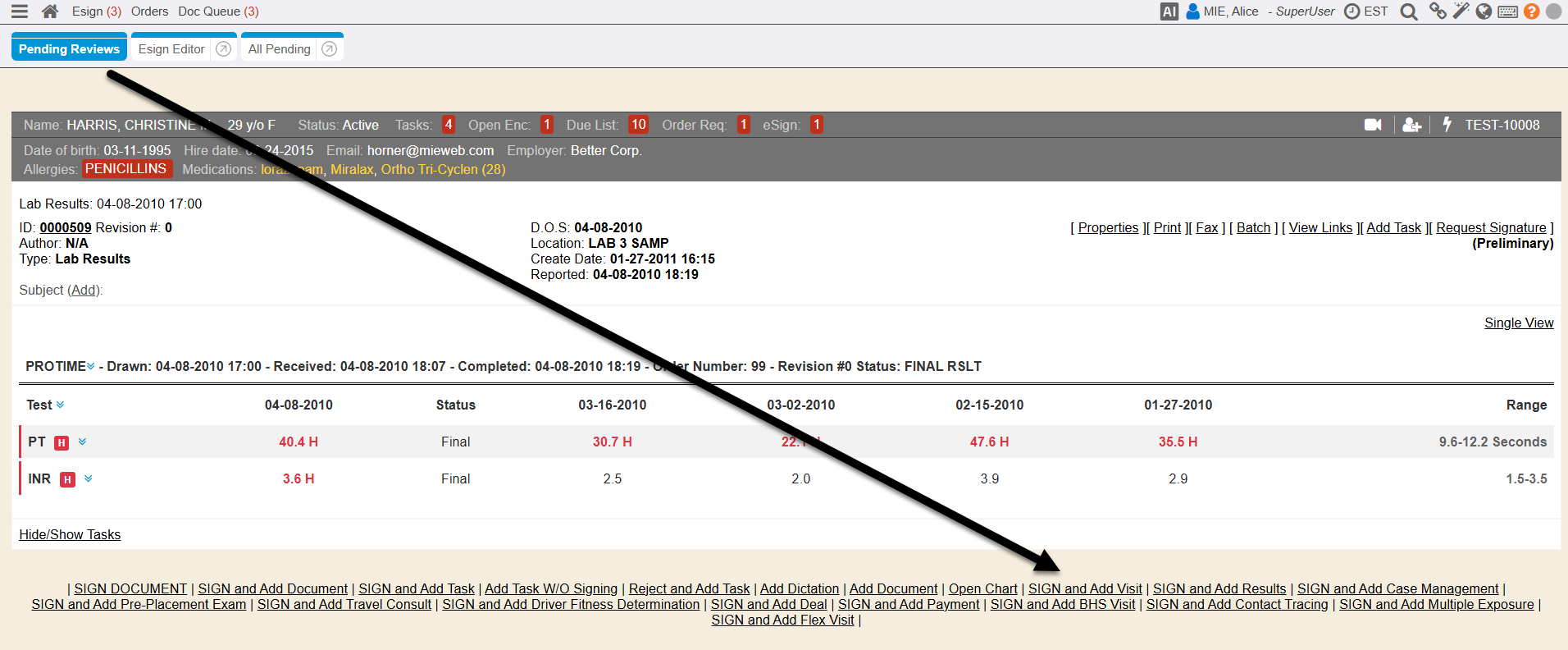Click the SIGN and Add Visit link

pyautogui.click(x=1085, y=589)
